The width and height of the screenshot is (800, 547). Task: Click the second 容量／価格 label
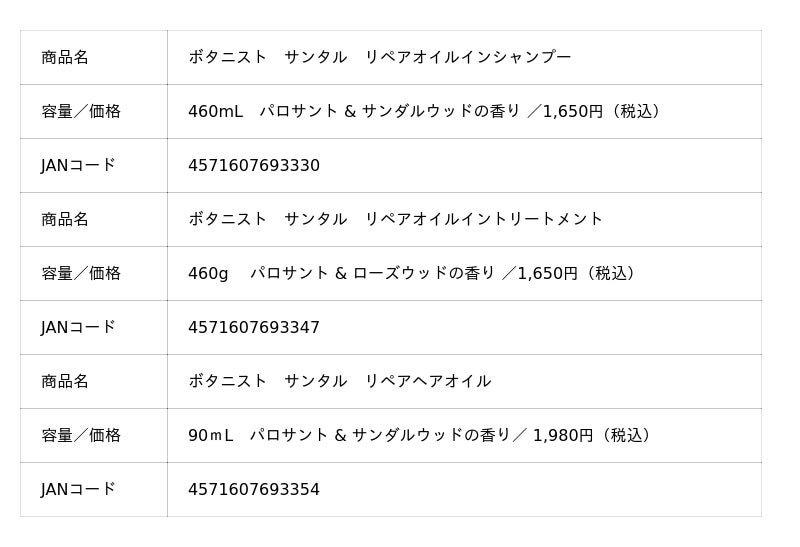tap(81, 274)
